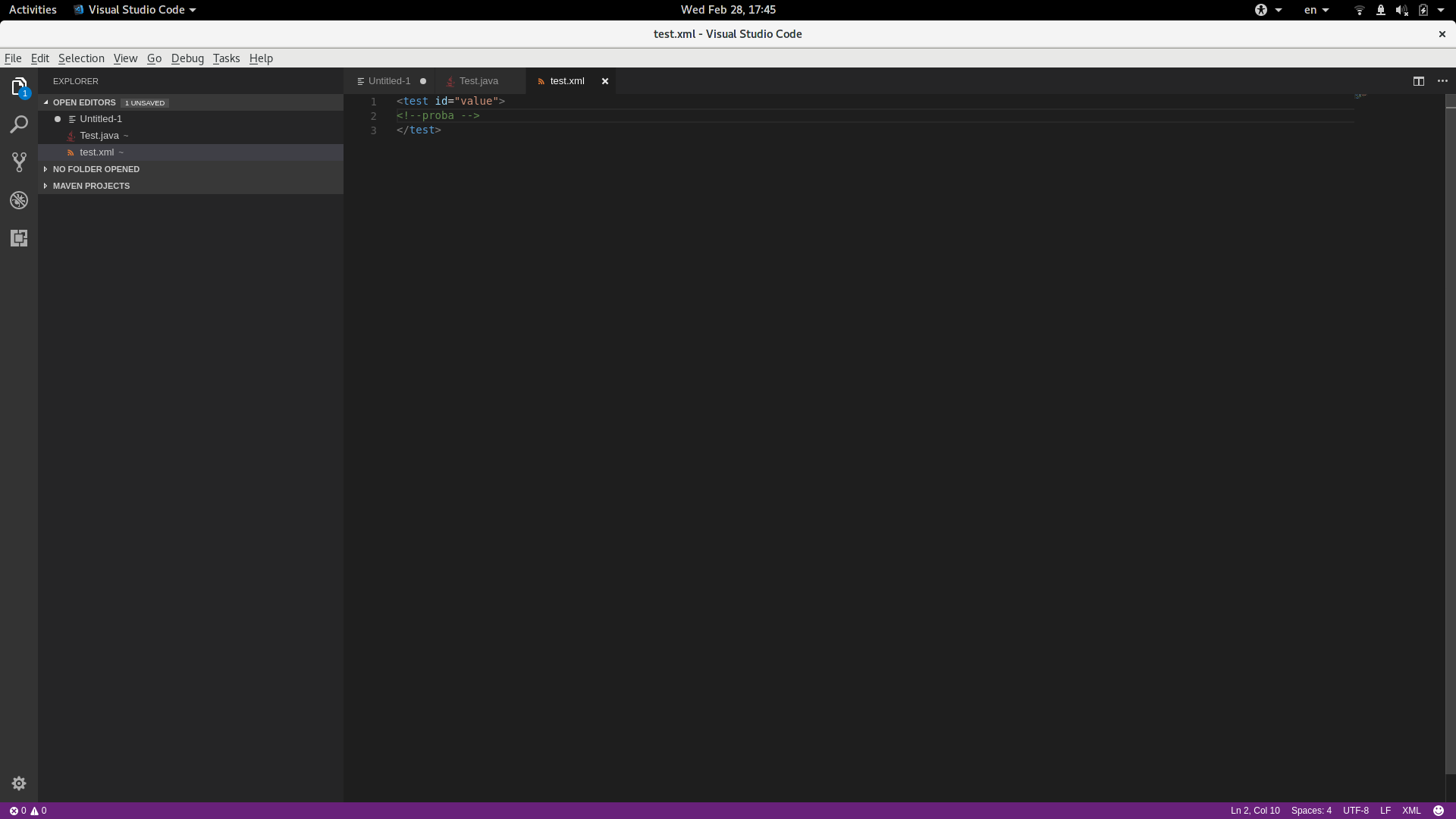Click the Wi-Fi network indicator
The height and width of the screenshot is (819, 1456).
tap(1359, 10)
